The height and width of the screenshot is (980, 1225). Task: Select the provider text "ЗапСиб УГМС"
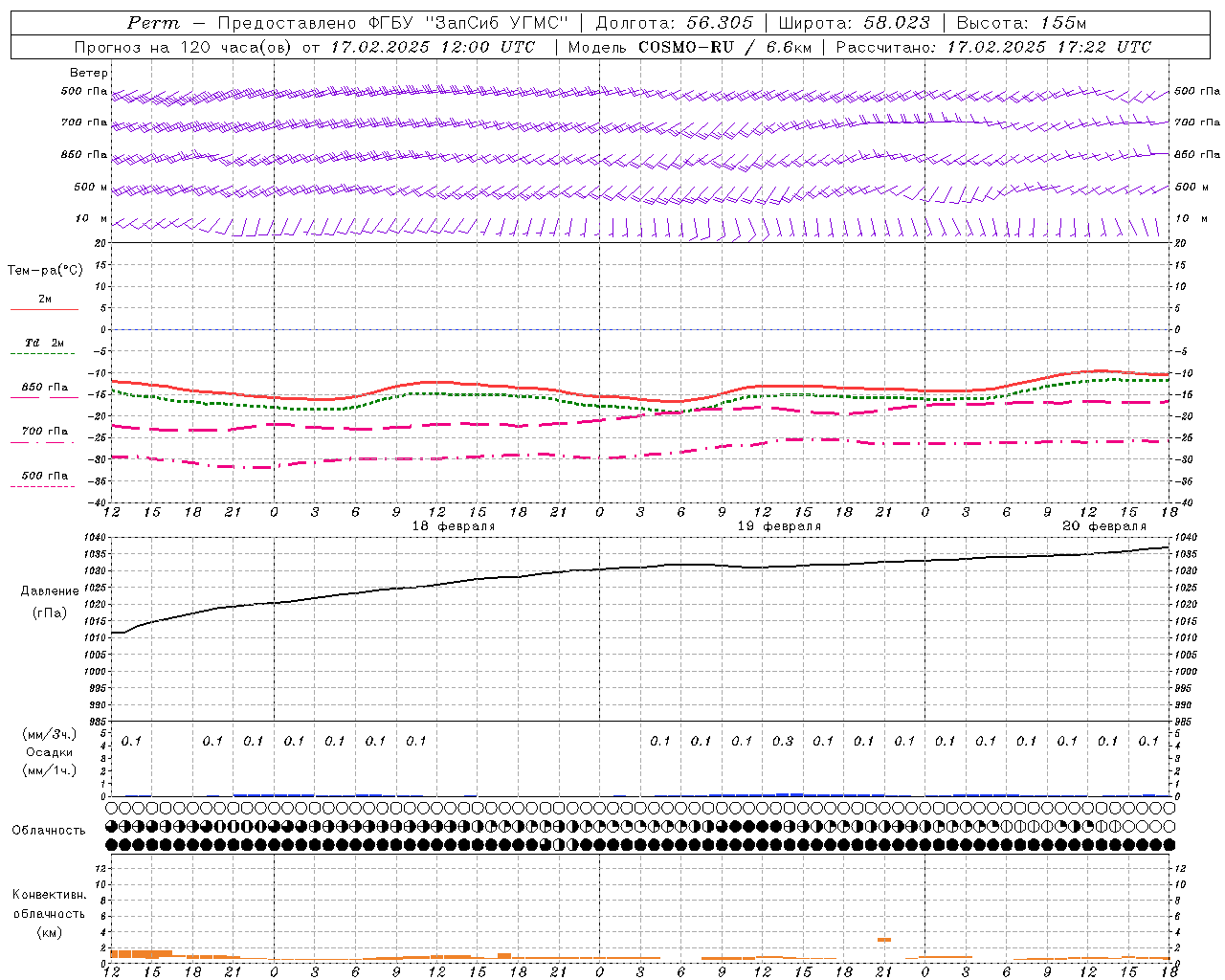pyautogui.click(x=497, y=23)
